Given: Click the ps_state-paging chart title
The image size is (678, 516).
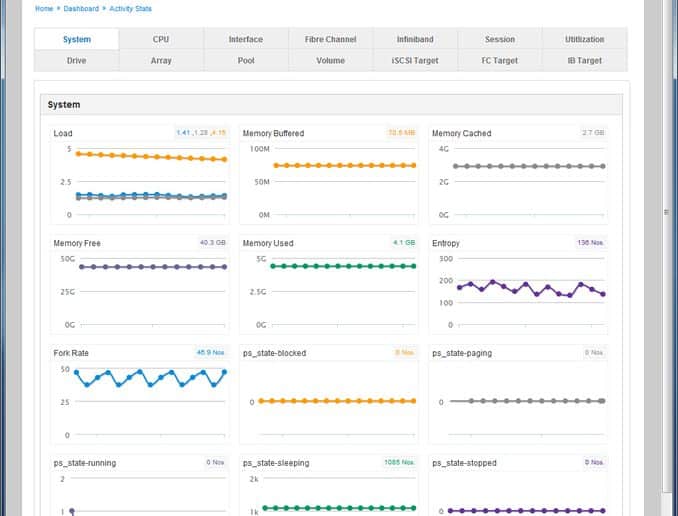Looking at the screenshot, I should pyautogui.click(x=462, y=353).
